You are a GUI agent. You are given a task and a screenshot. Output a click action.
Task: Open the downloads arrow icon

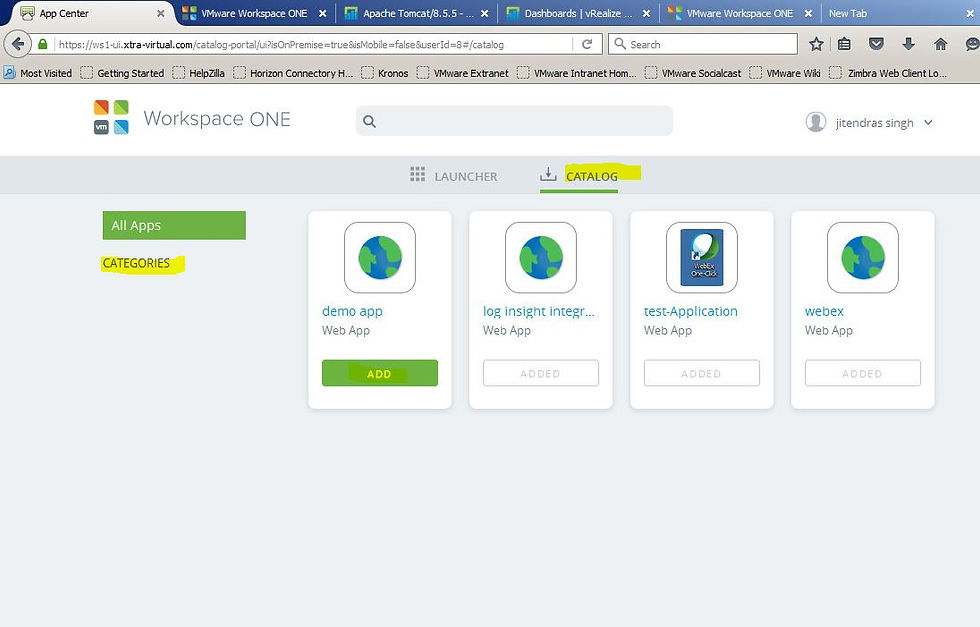click(x=909, y=44)
